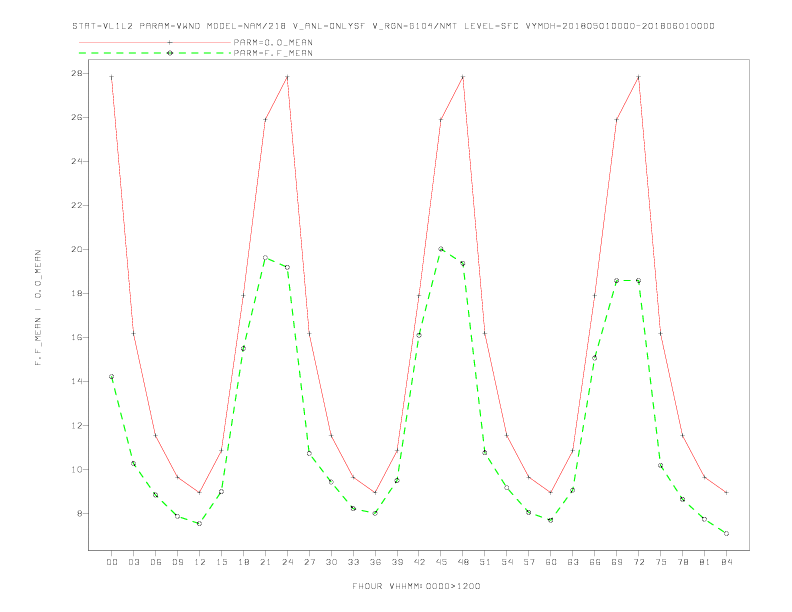Click the x-axis tick label 06
The image size is (792, 612).
coord(156,562)
